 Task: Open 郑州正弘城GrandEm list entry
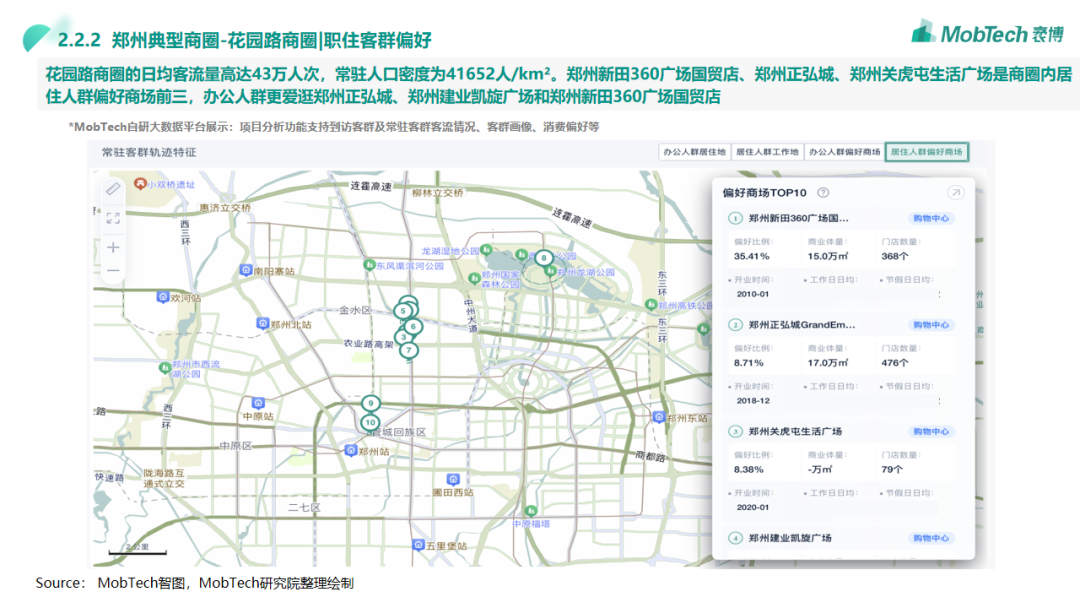click(802, 325)
